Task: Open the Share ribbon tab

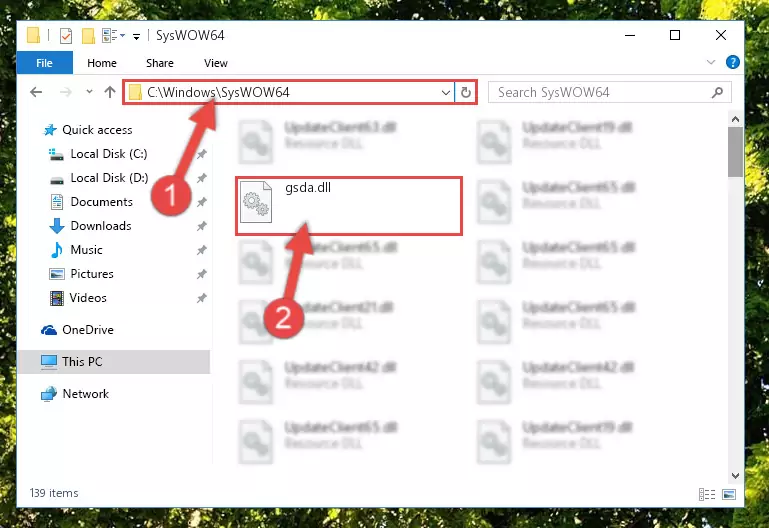Action: click(x=159, y=63)
